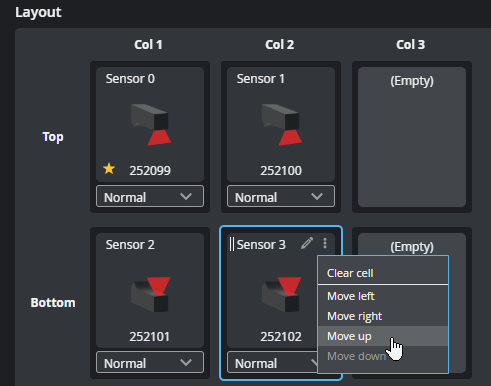Click the Sensor 2 title label
Viewport: 491px width, 386px height.
(130, 245)
